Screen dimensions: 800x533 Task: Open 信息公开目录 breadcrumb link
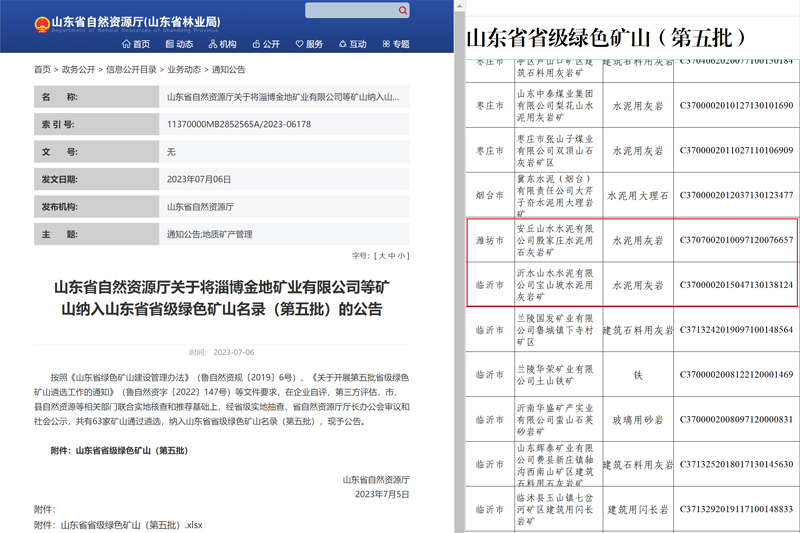[131, 70]
